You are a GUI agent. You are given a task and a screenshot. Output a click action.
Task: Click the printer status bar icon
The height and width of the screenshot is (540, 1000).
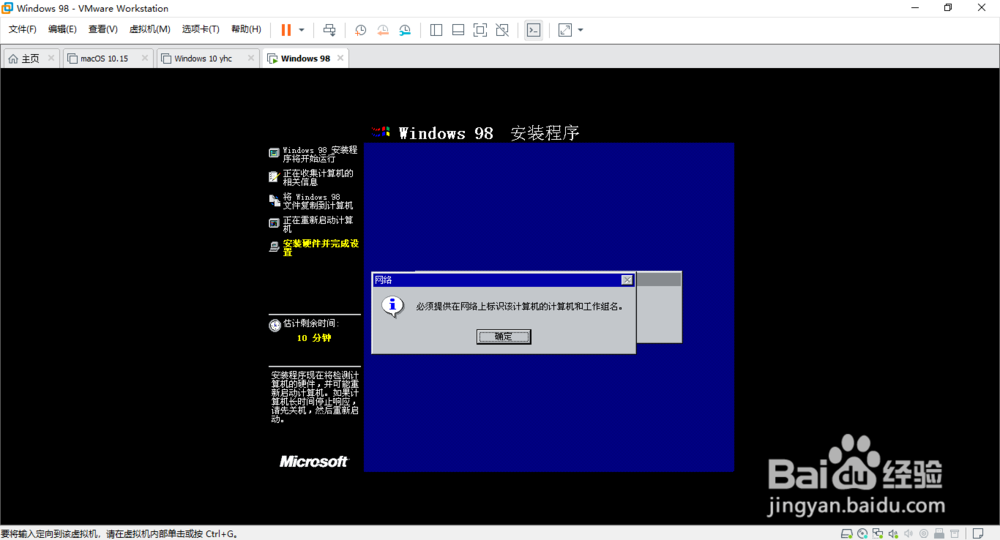click(955, 534)
